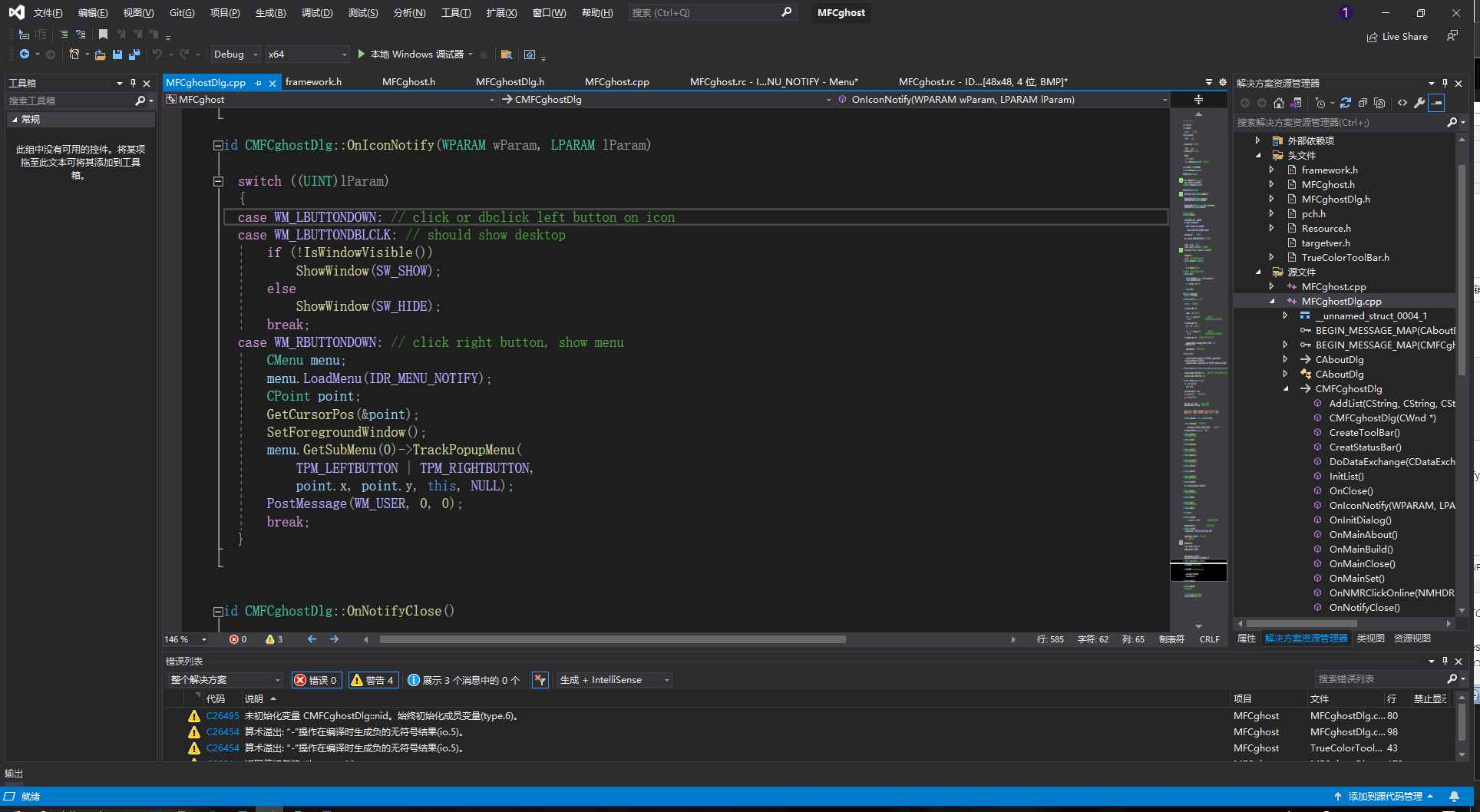Screen dimensions: 1480x812
Task: Click the Home icon in Solution Explorer
Action: tap(1278, 103)
